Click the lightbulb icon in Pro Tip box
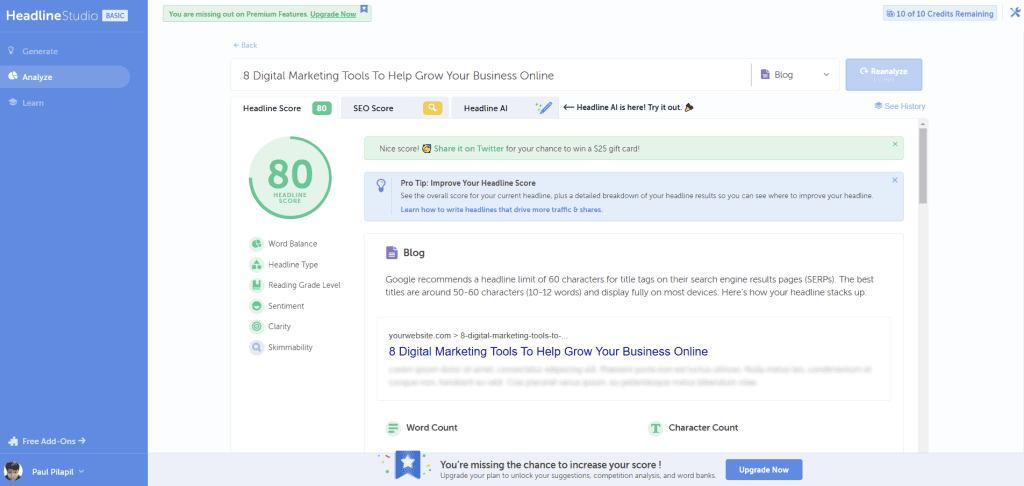The image size is (1024, 486). (x=381, y=186)
